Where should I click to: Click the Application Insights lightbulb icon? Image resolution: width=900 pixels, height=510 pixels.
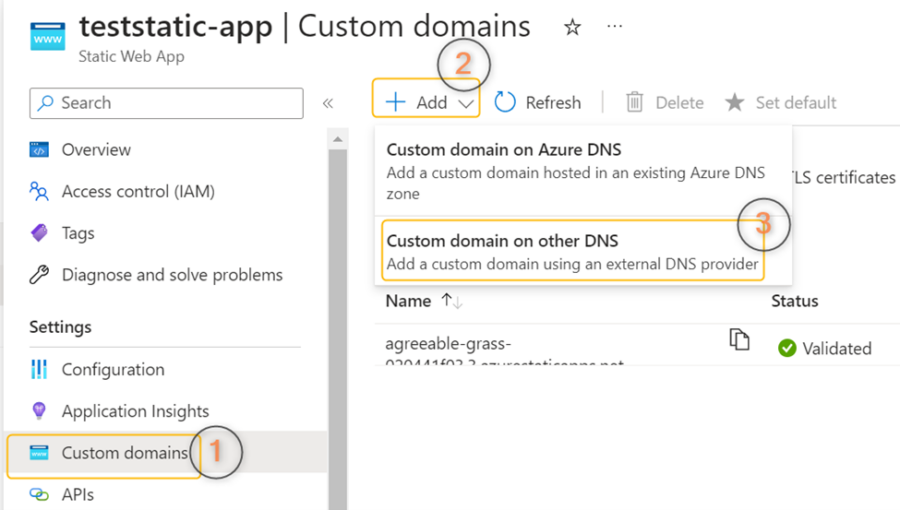39,411
